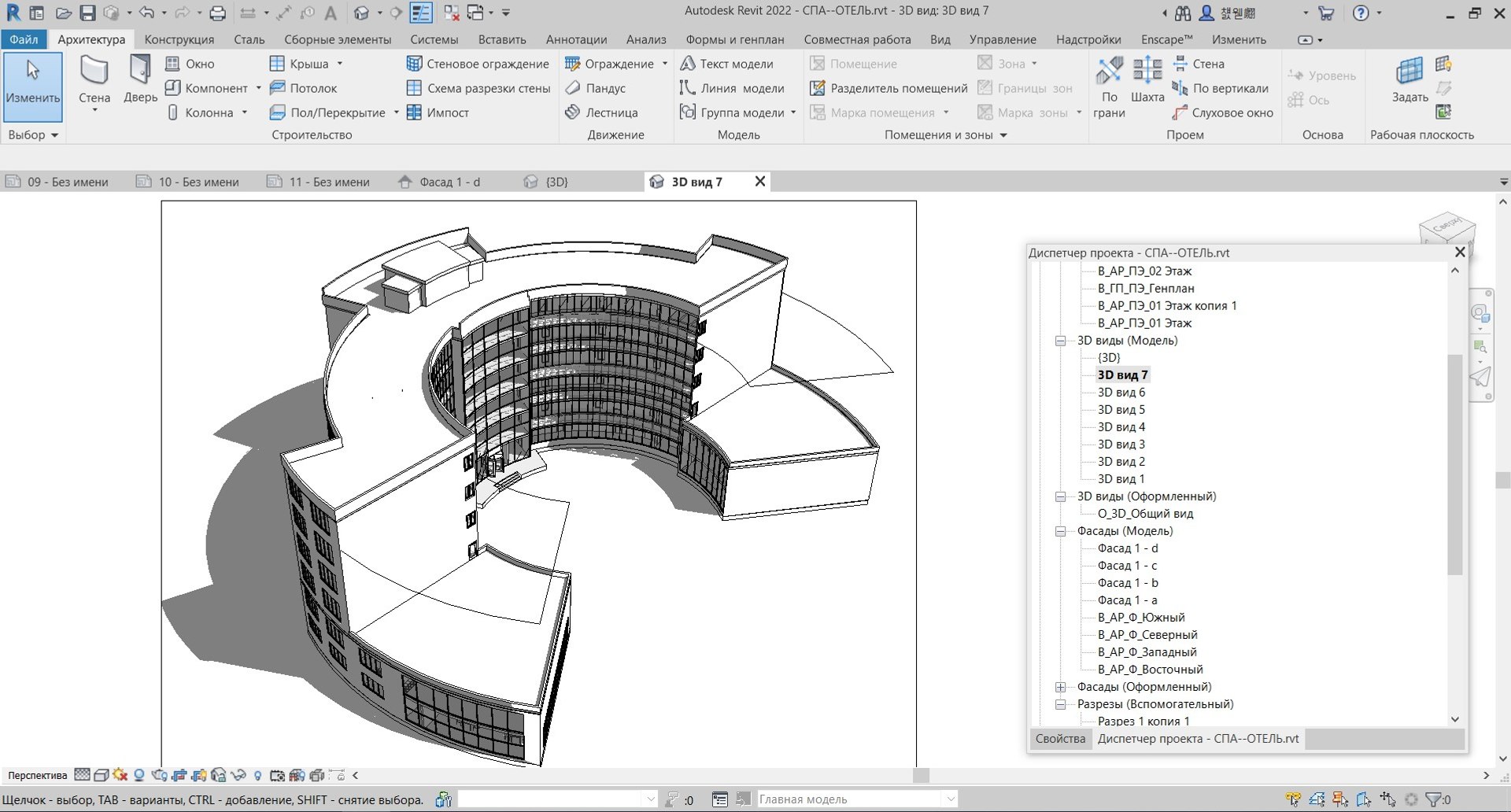Select the Curtain System (Стеновое ограждение) tool

click(x=478, y=64)
